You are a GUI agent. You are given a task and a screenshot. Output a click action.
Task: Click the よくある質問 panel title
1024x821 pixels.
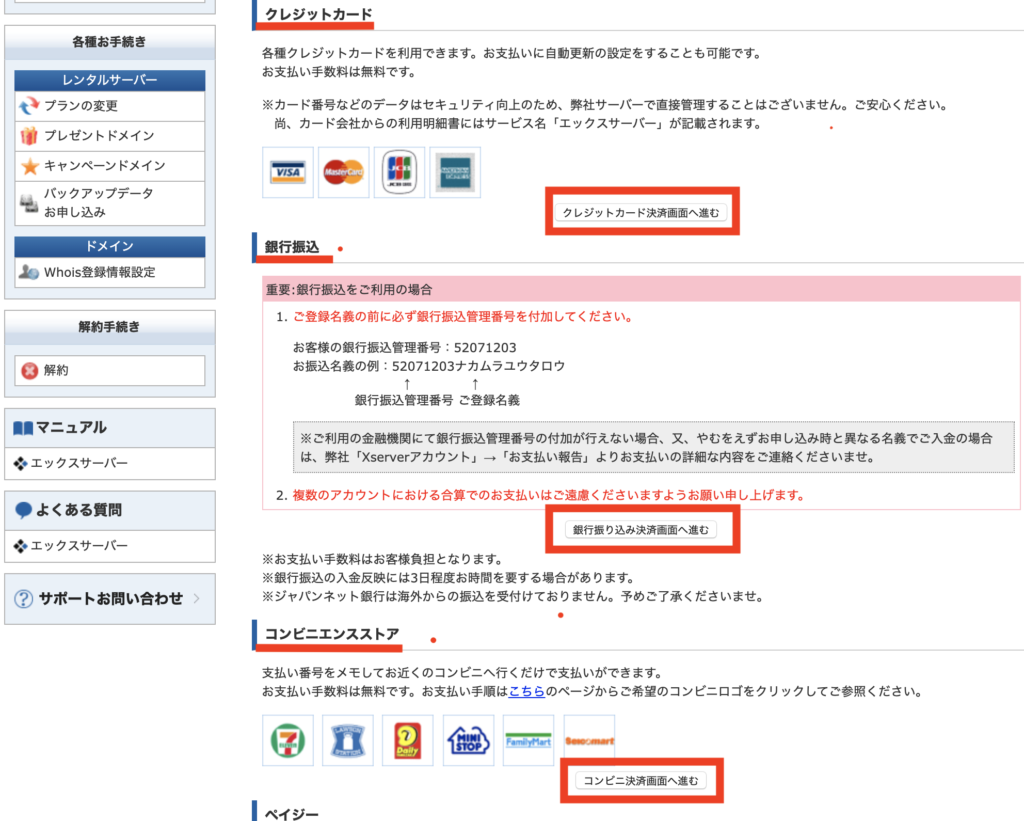click(x=78, y=510)
